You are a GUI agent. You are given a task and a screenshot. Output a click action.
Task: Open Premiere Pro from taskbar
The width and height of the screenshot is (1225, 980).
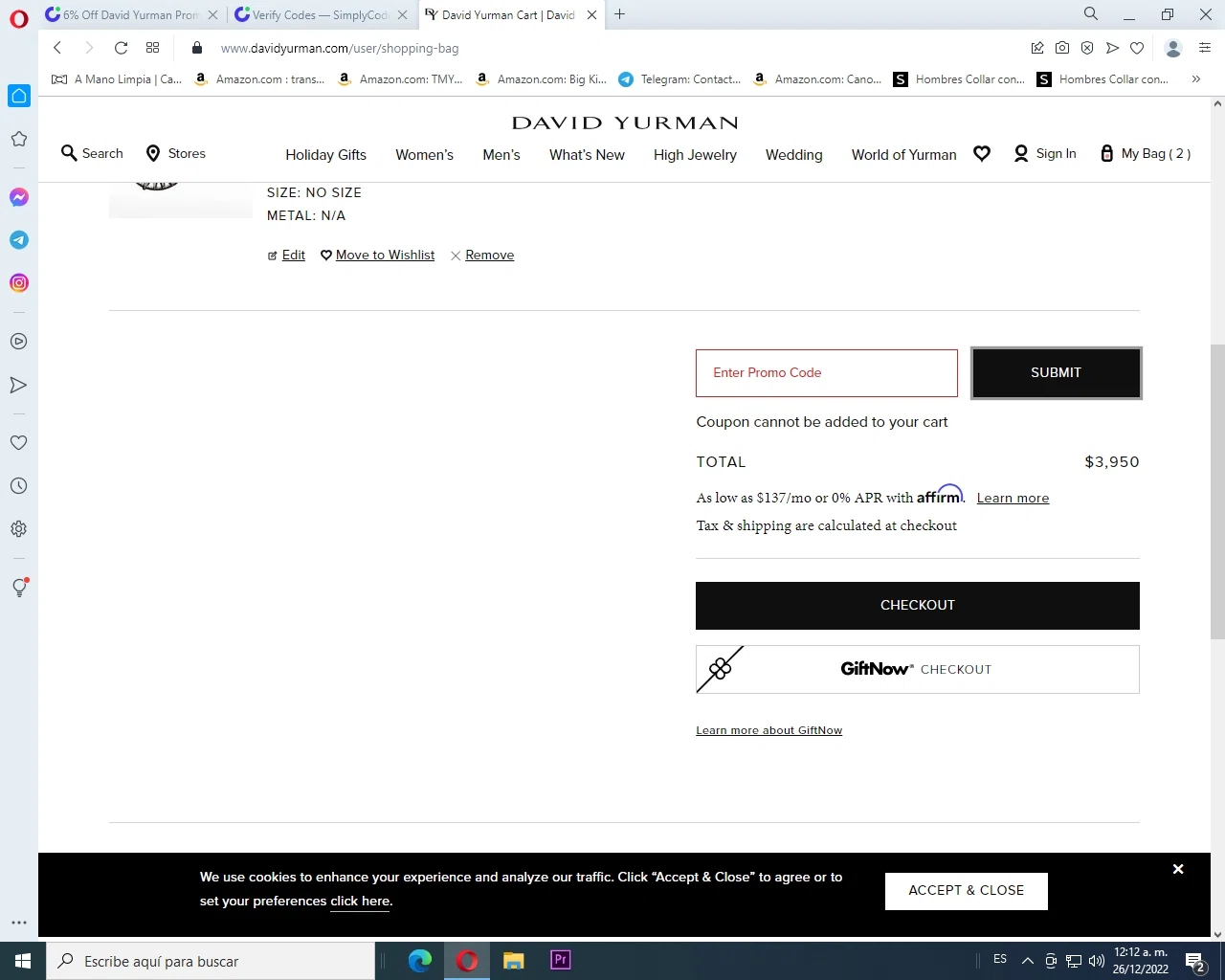point(561,961)
